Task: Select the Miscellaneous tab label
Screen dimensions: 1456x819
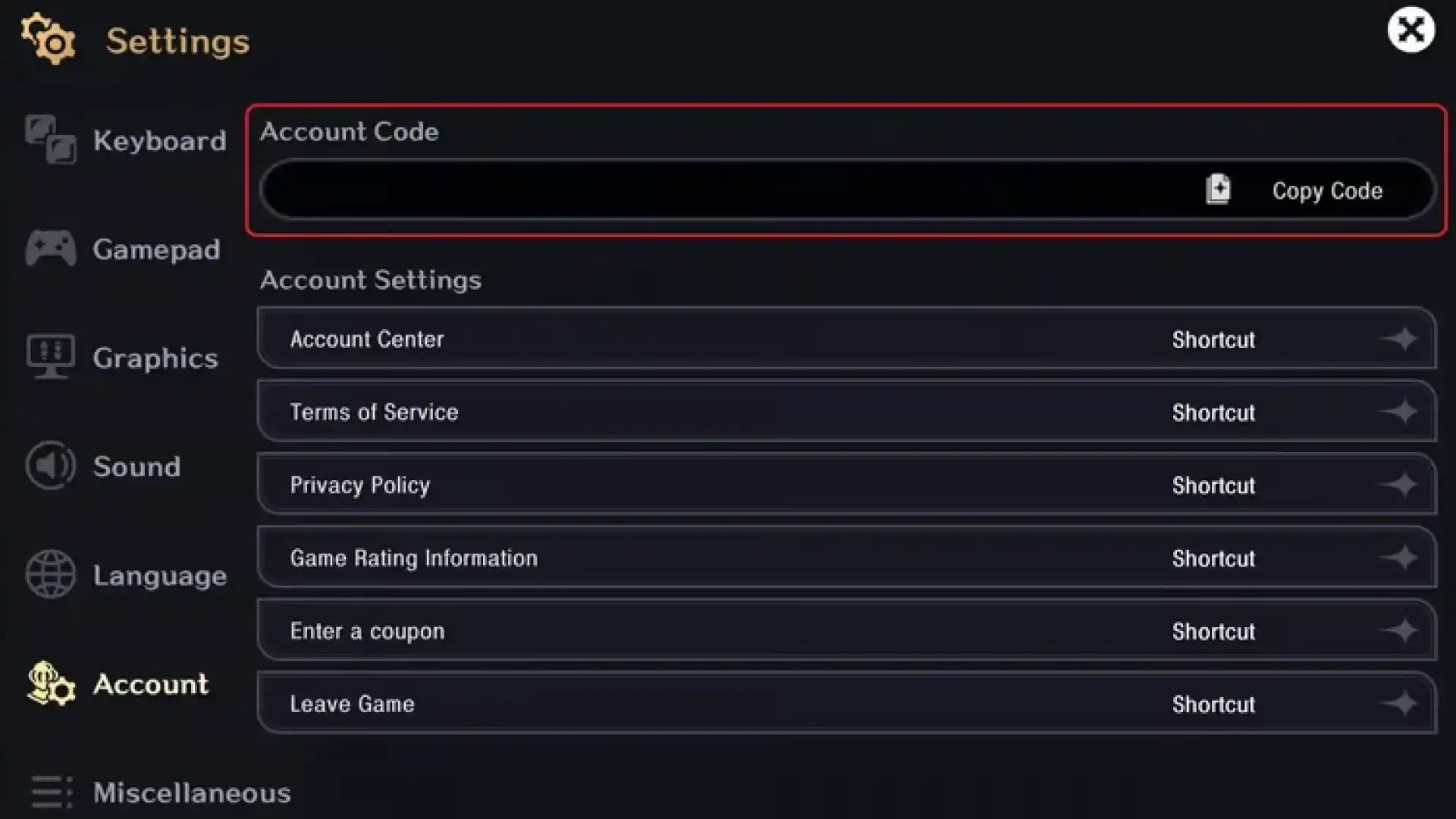Action: [192, 793]
